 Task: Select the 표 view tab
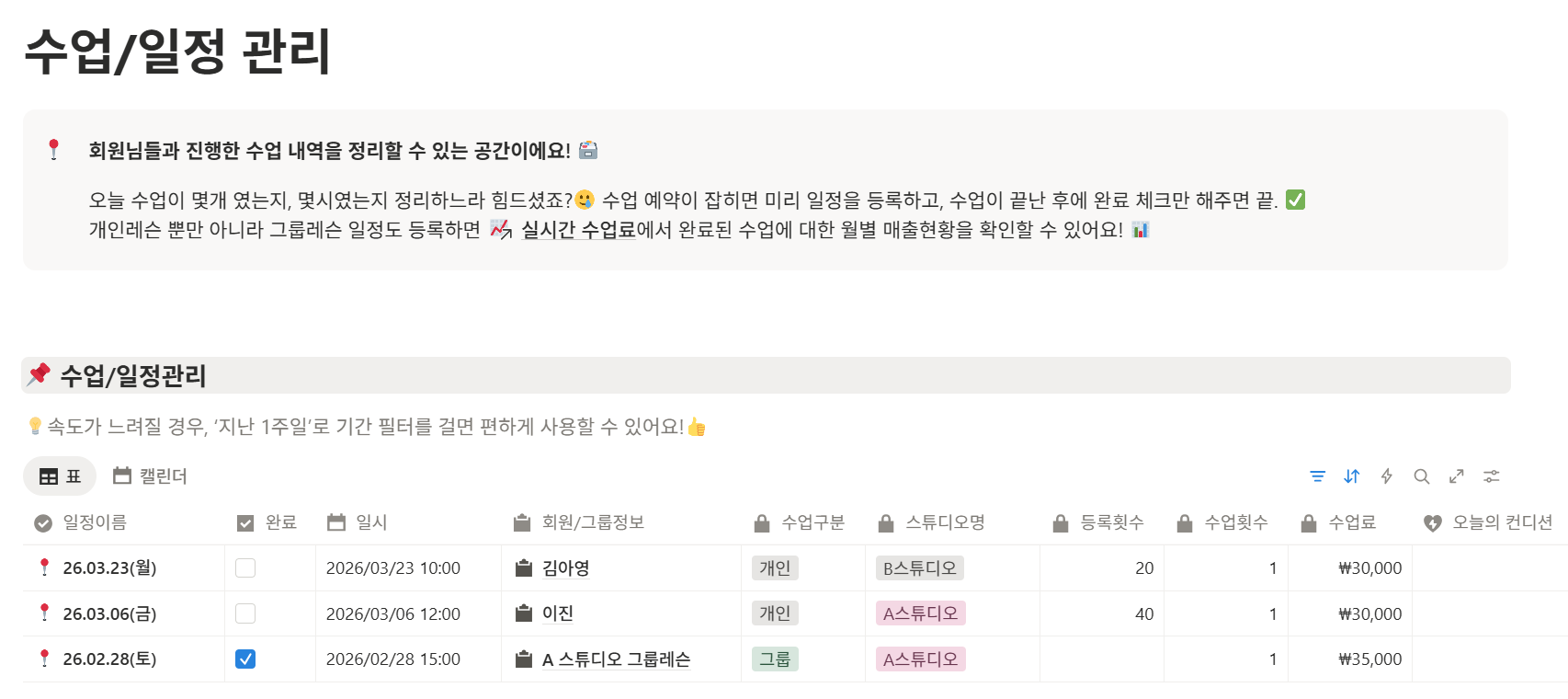click(x=59, y=476)
